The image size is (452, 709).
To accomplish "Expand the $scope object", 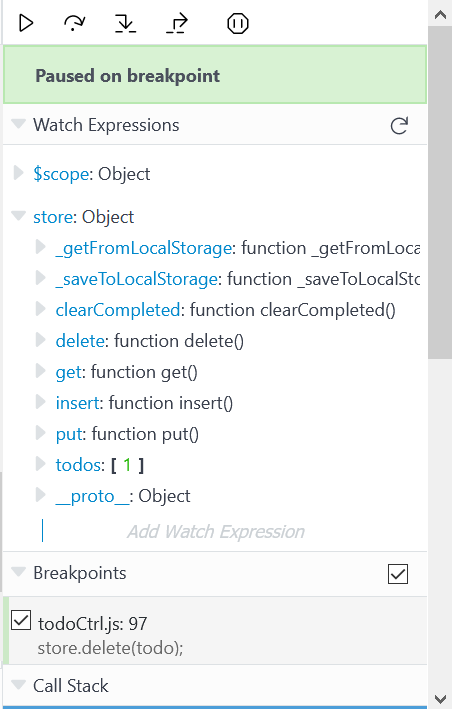I will (x=19, y=173).
